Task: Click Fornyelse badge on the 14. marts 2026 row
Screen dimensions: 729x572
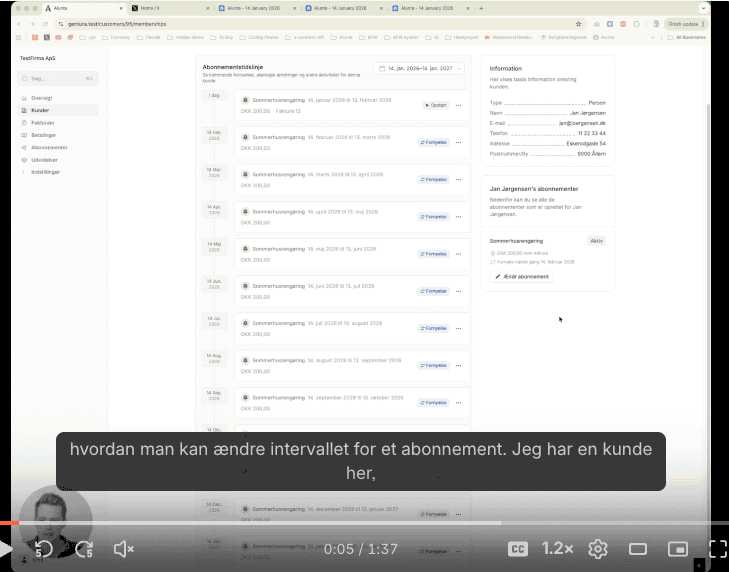Action: coord(433,180)
